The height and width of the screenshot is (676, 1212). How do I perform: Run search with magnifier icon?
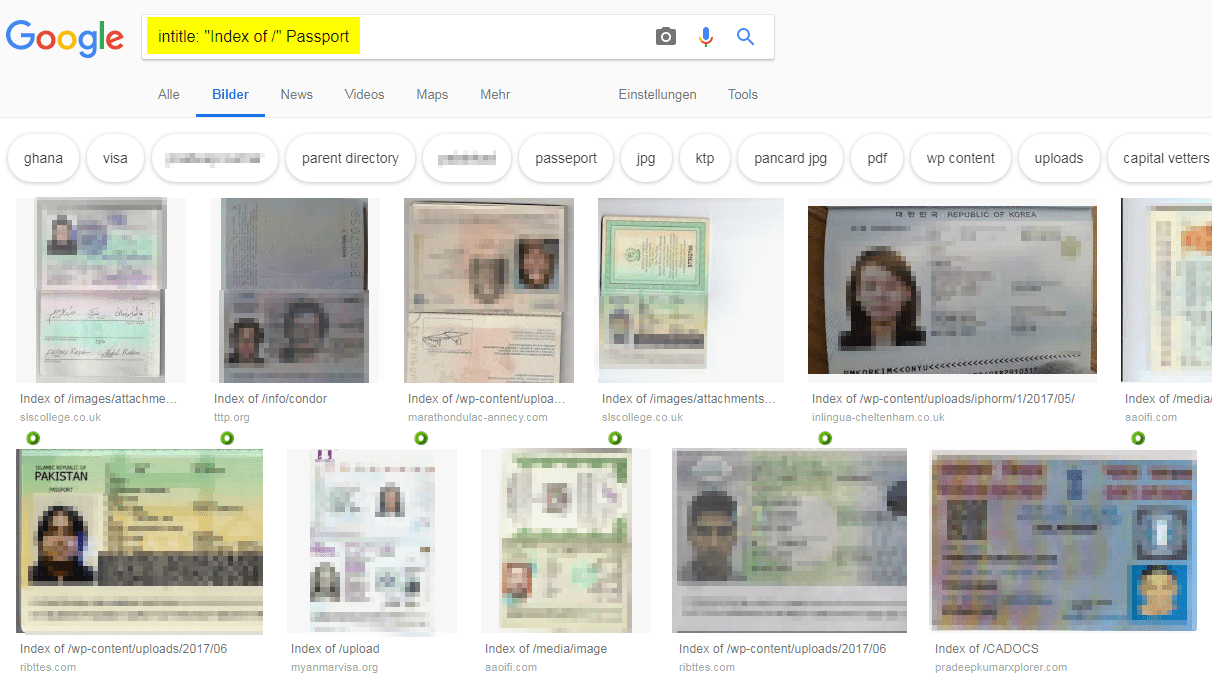click(x=745, y=37)
